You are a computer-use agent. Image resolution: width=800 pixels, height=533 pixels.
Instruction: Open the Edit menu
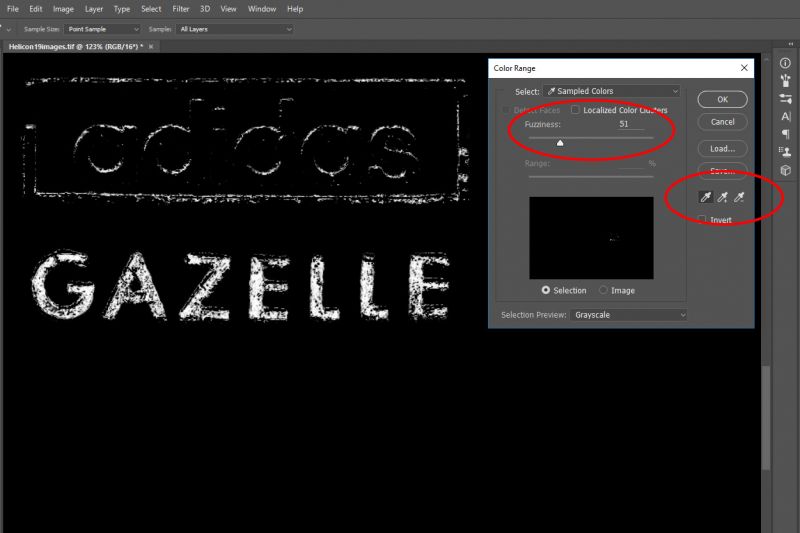pos(36,9)
